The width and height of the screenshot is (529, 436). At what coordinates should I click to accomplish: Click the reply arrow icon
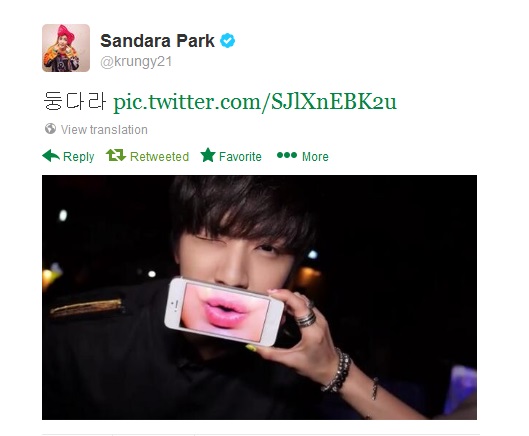click(x=51, y=156)
